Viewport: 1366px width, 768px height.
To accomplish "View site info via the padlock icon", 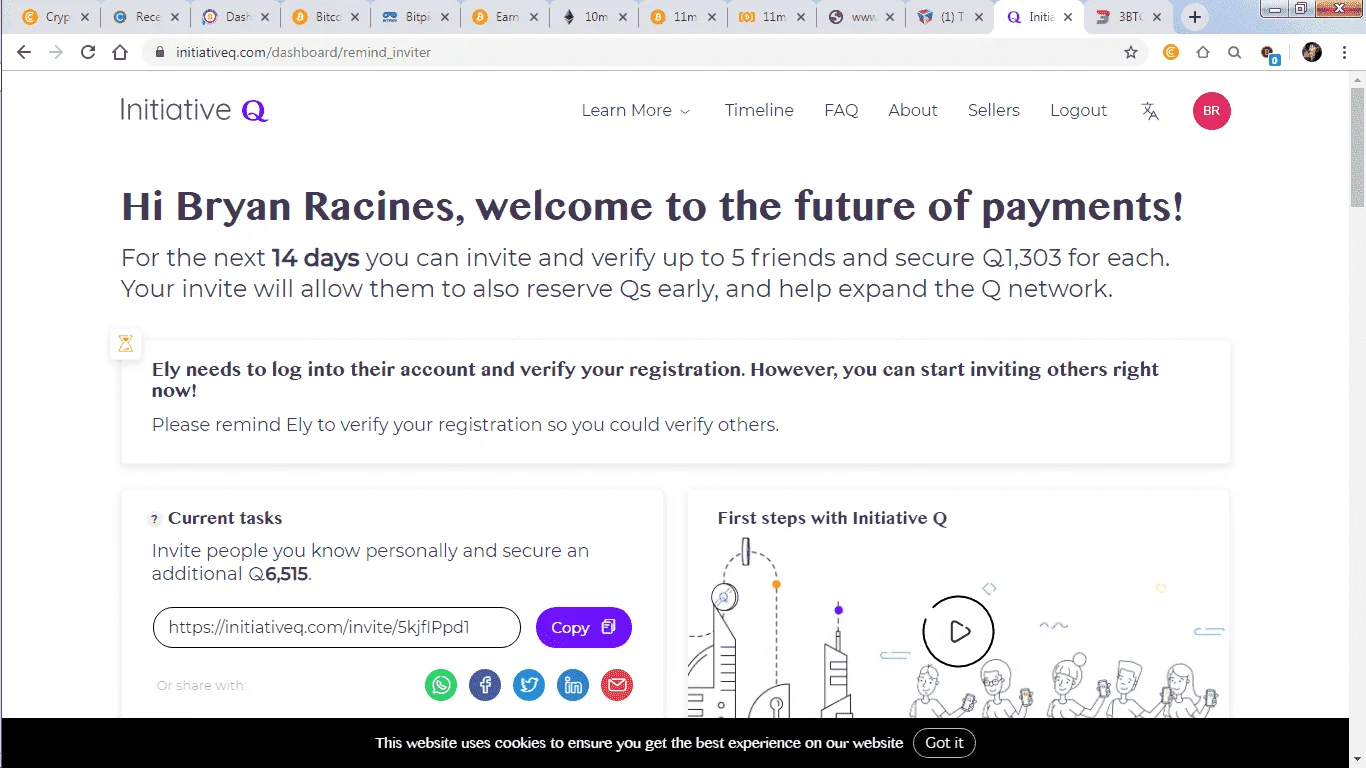I will click(158, 52).
